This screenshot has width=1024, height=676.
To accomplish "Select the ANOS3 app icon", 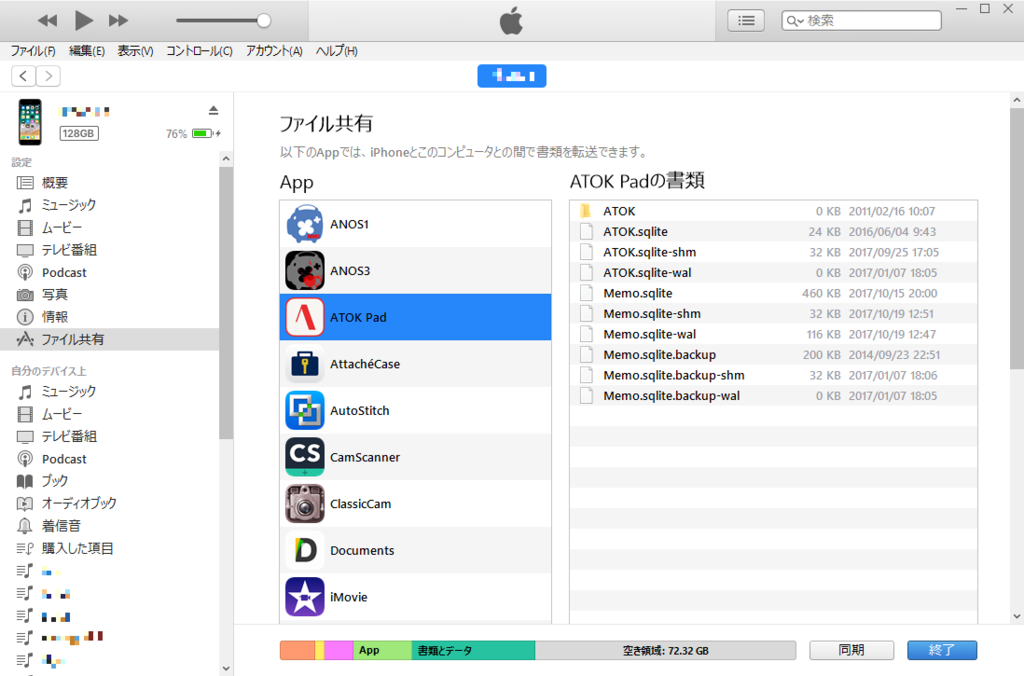I will pyautogui.click(x=304, y=270).
